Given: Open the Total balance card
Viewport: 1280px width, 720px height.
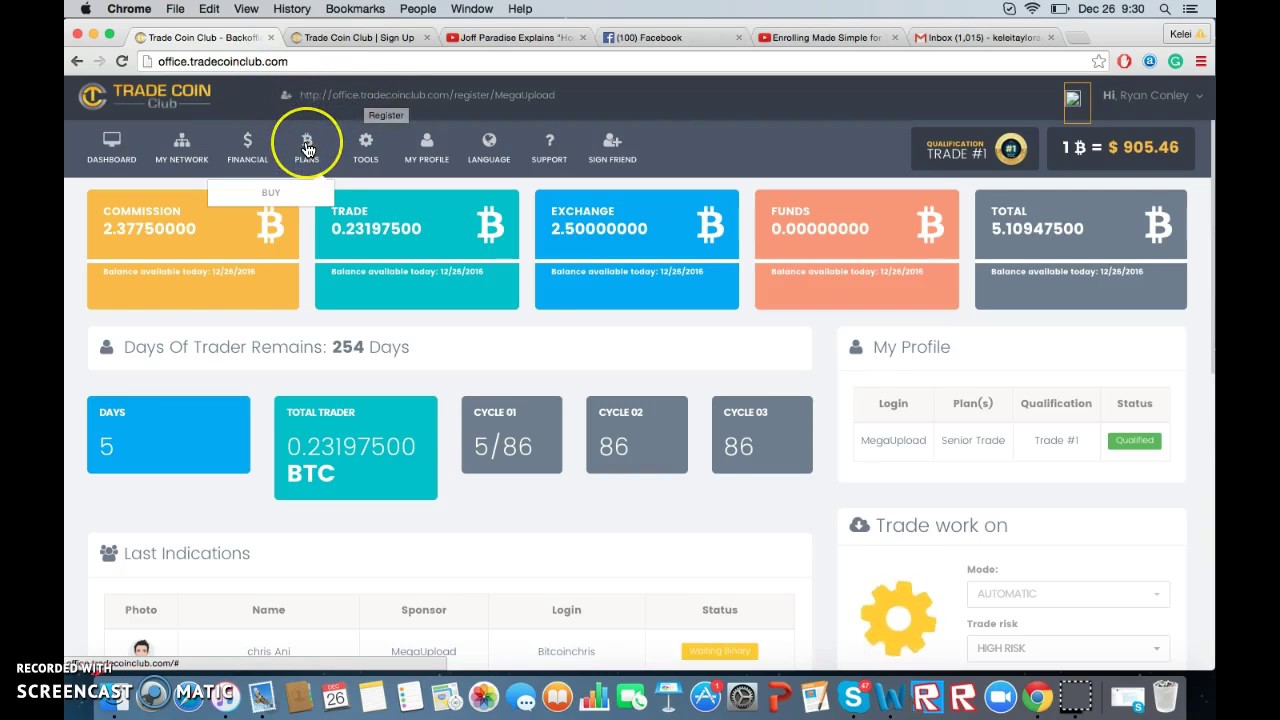Looking at the screenshot, I should coord(1081,249).
